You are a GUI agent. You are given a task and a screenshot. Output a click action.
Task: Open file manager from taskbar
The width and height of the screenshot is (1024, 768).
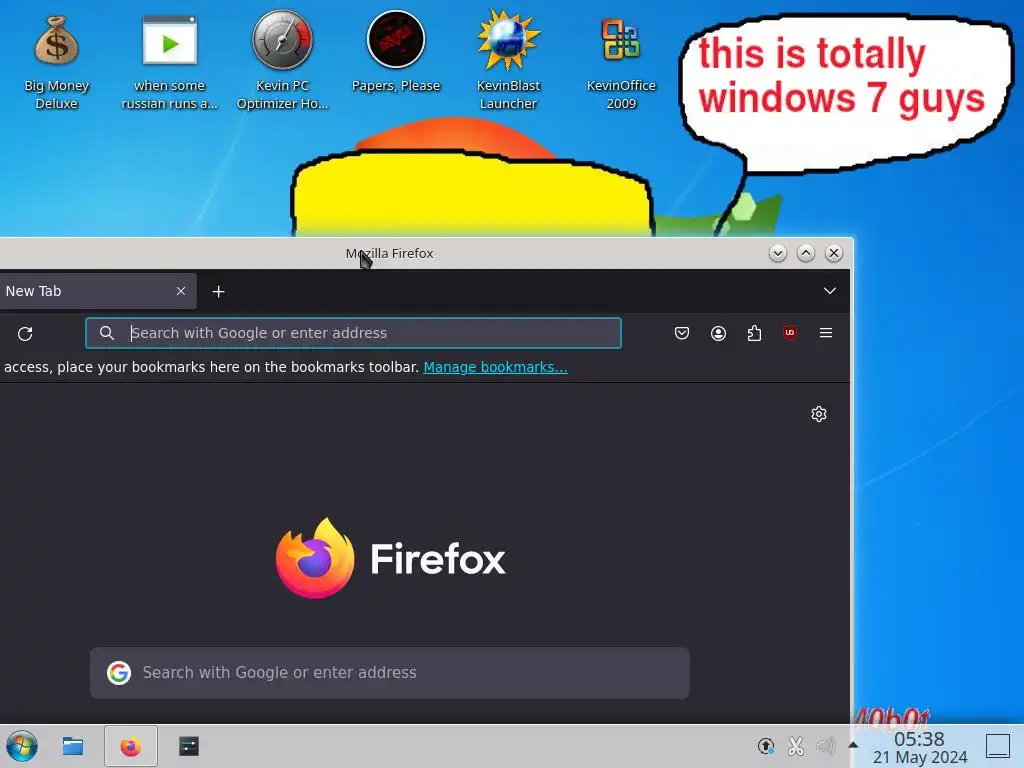point(73,746)
